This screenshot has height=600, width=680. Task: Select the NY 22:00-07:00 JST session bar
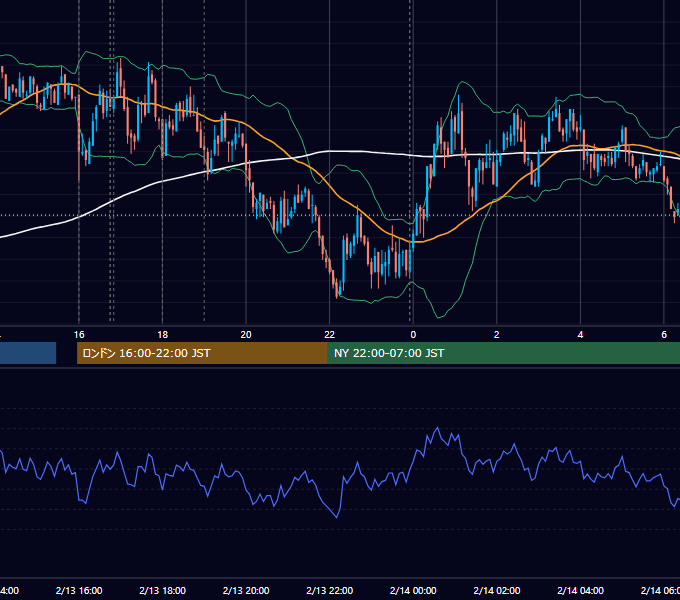[503, 353]
